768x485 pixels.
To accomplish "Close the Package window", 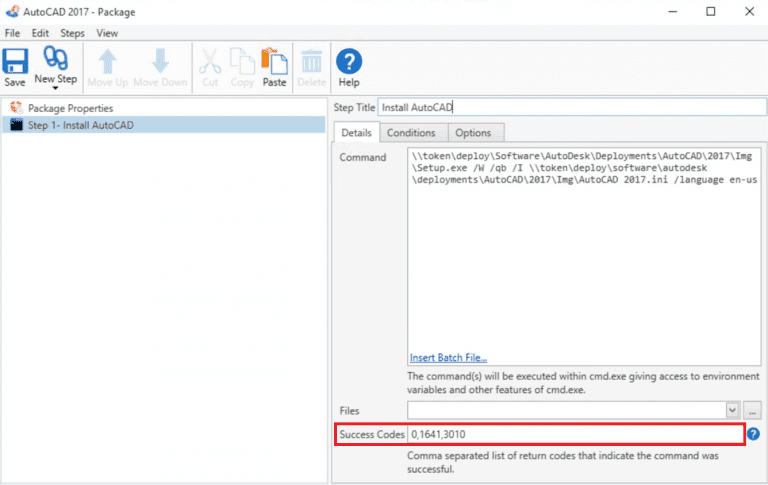I will pos(749,11).
